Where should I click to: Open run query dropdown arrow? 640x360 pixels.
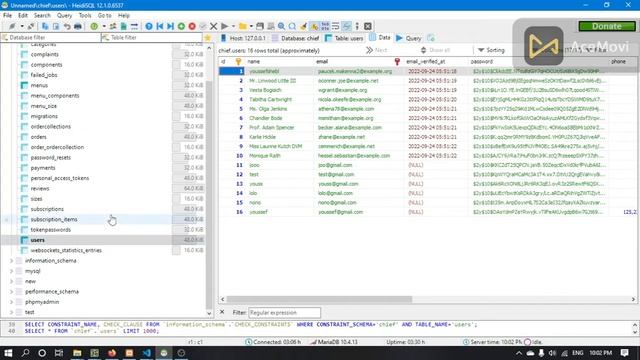coord(233,26)
